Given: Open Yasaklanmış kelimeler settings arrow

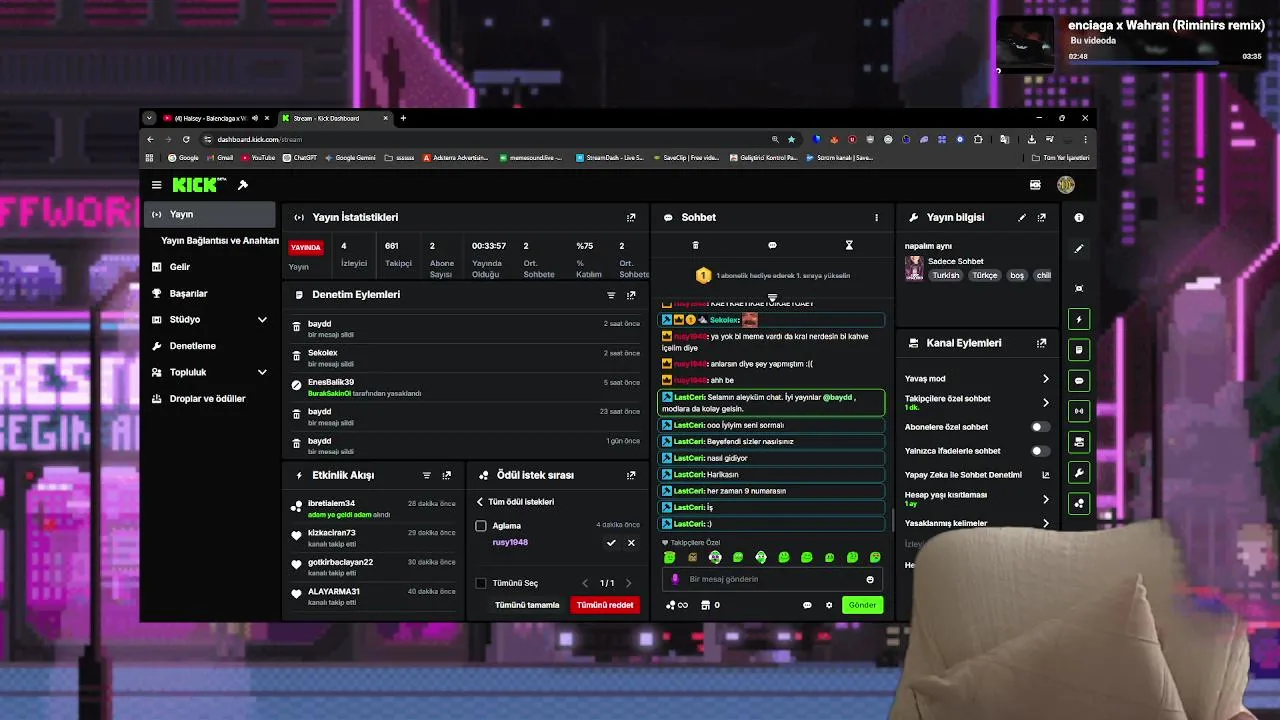Looking at the screenshot, I should pyautogui.click(x=1046, y=523).
